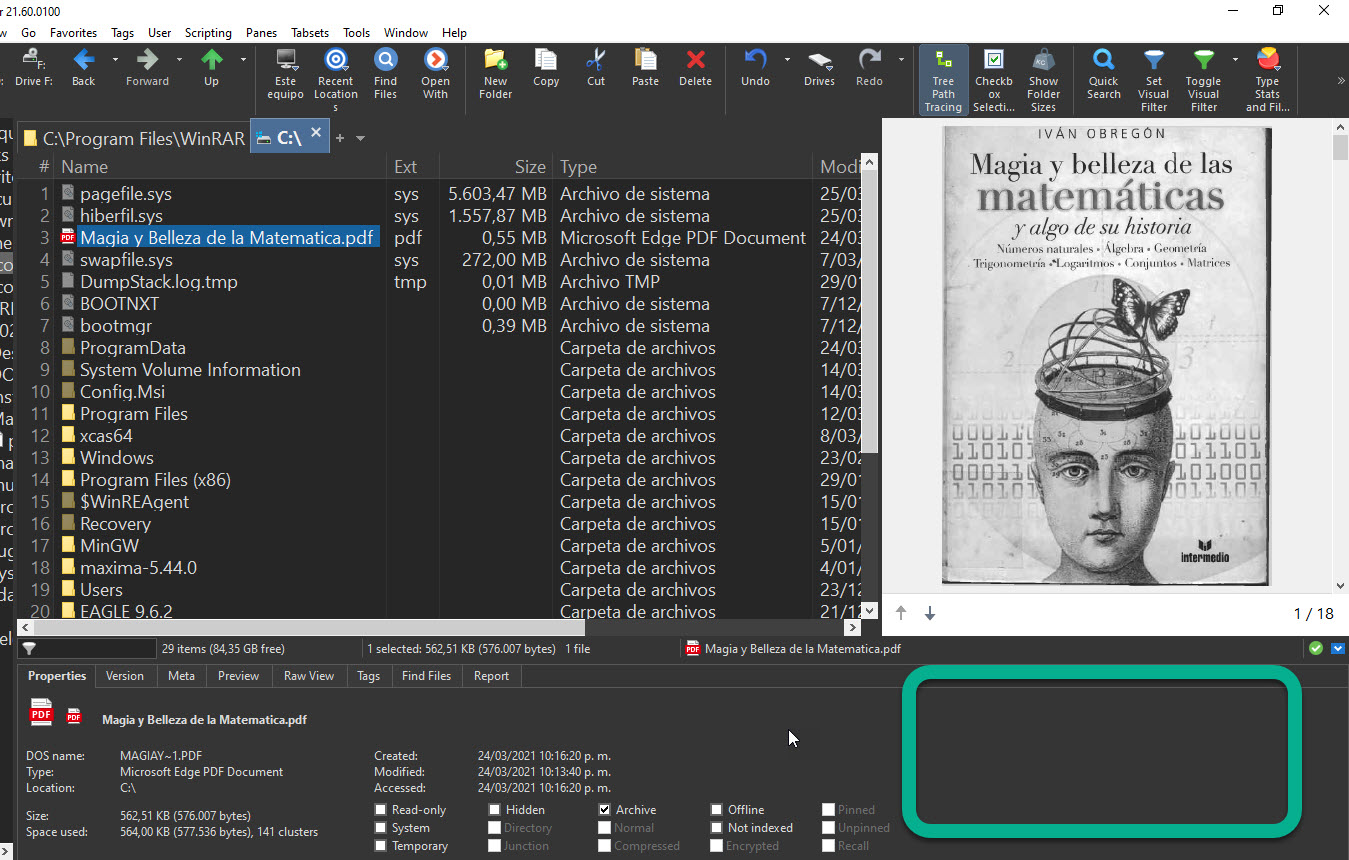1349x860 pixels.
Task: Open the blue info panel dropdown
Action: pos(1338,648)
